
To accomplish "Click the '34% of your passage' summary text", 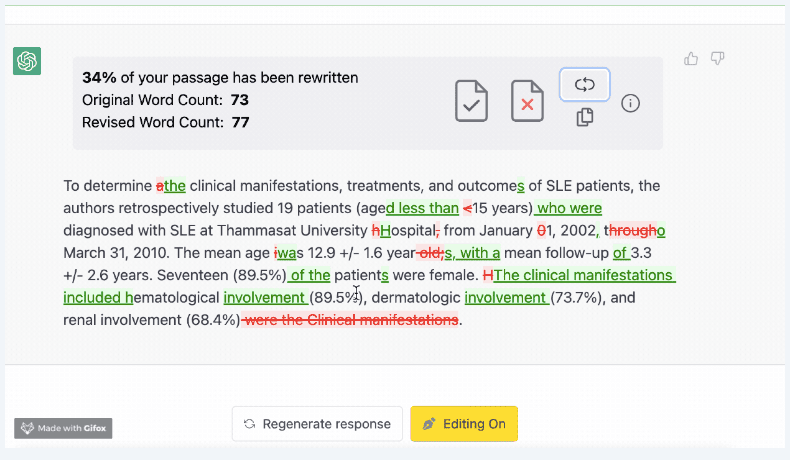I will 220,77.
